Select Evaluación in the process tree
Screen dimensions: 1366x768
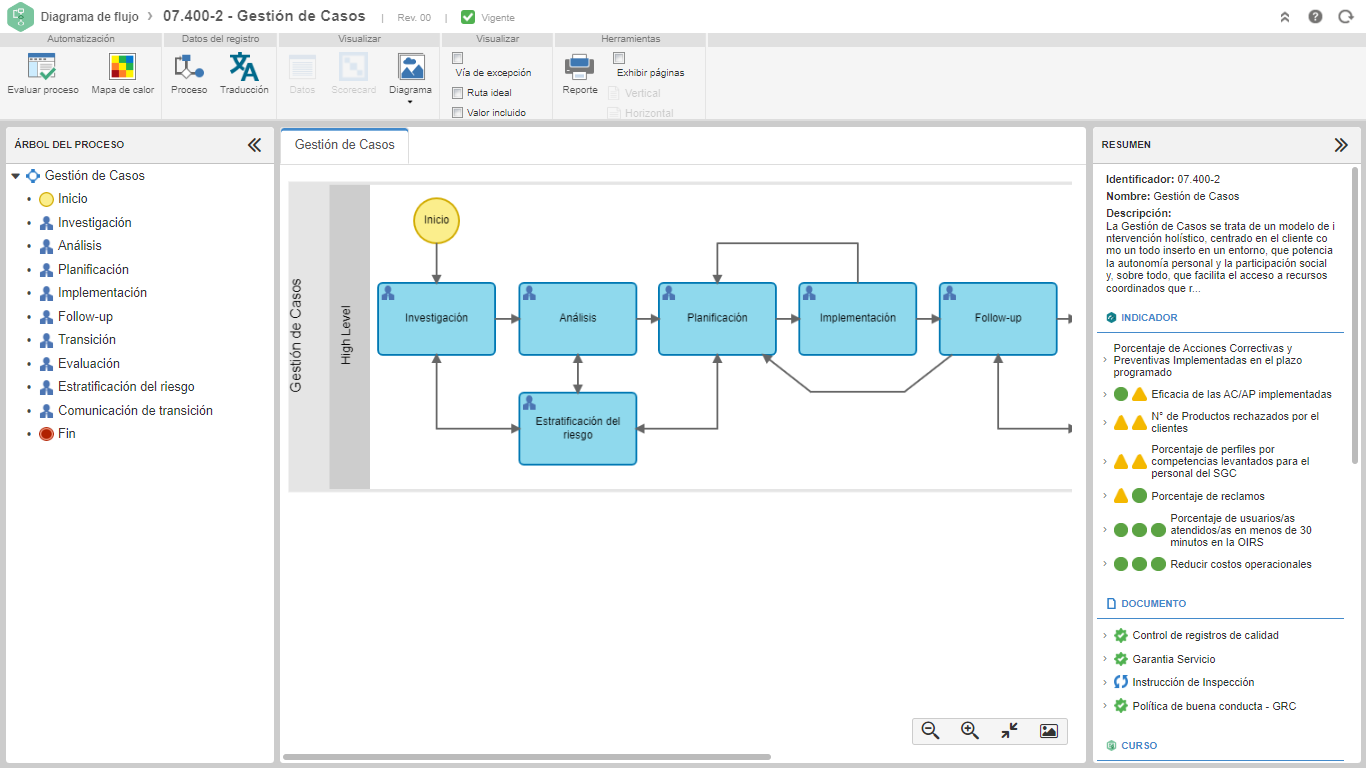(88, 364)
